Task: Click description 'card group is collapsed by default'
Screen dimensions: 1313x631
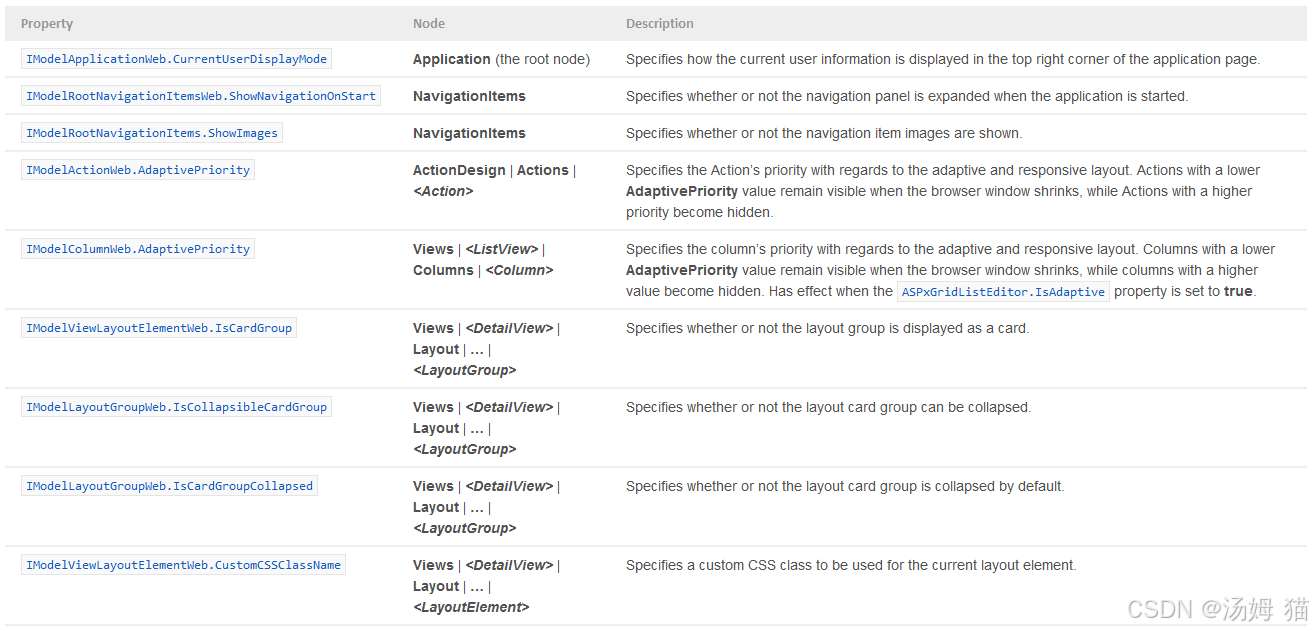Action: pyautogui.click(x=845, y=486)
